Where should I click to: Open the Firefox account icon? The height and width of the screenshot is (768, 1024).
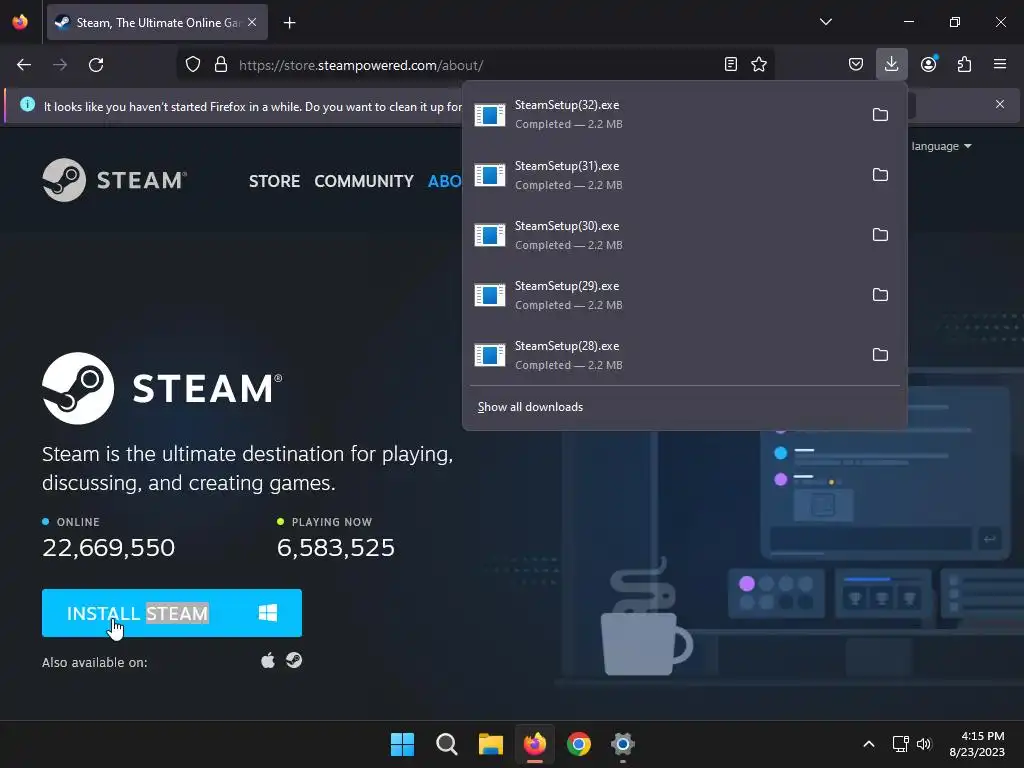tap(928, 64)
